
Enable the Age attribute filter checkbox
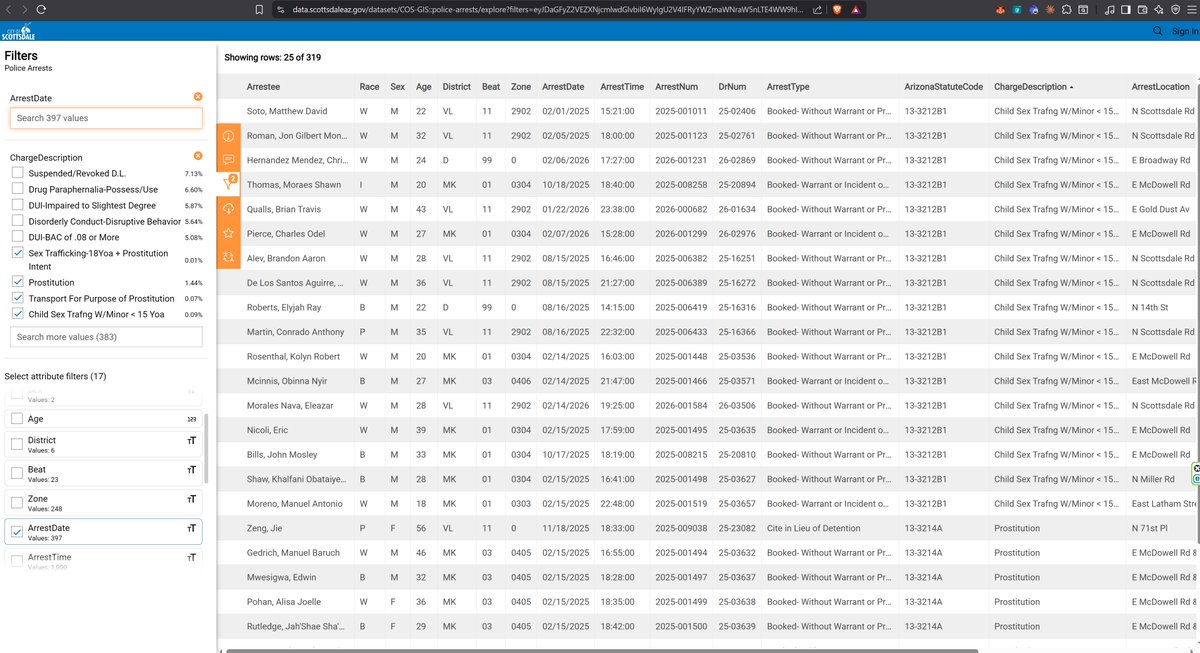point(17,418)
